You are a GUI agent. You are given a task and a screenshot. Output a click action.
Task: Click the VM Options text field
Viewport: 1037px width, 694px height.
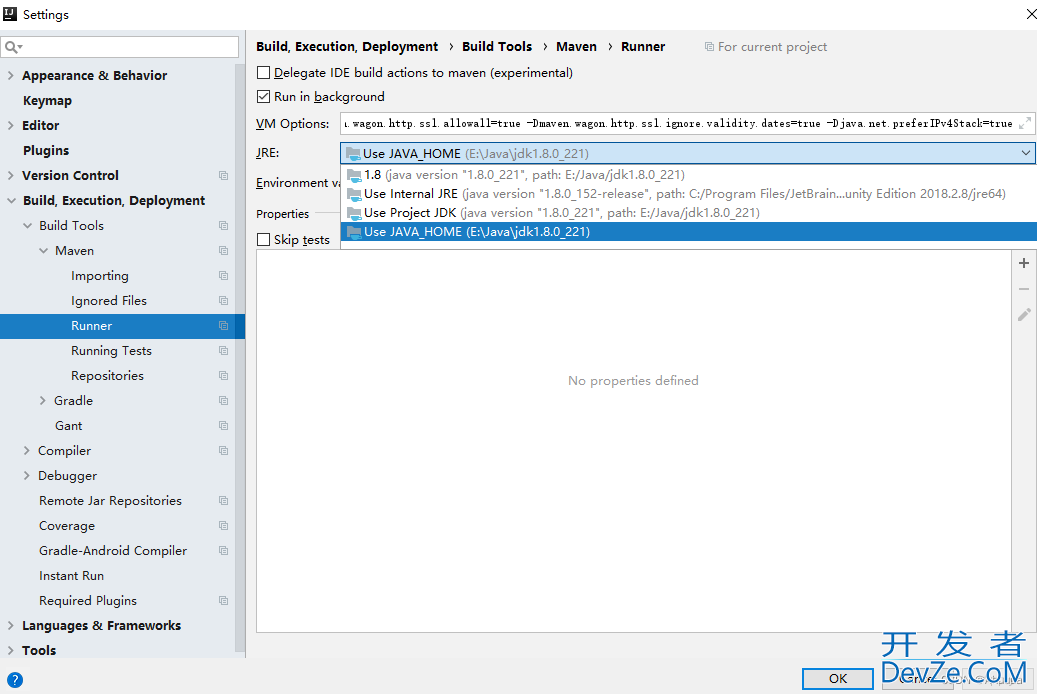(x=688, y=123)
